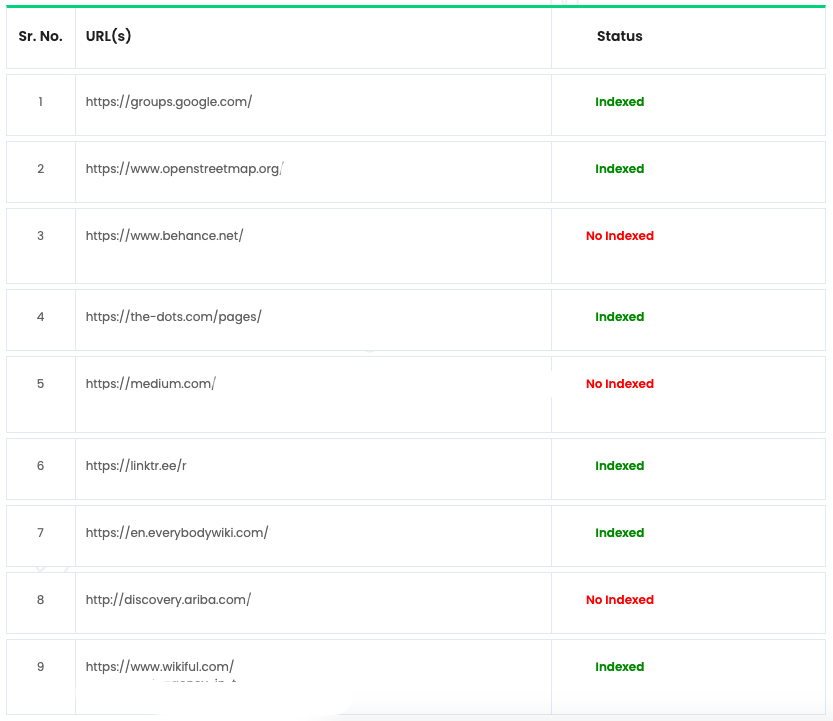This screenshot has height=721, width=833.
Task: Select No Indexed status for behance.net
Action: 619,235
